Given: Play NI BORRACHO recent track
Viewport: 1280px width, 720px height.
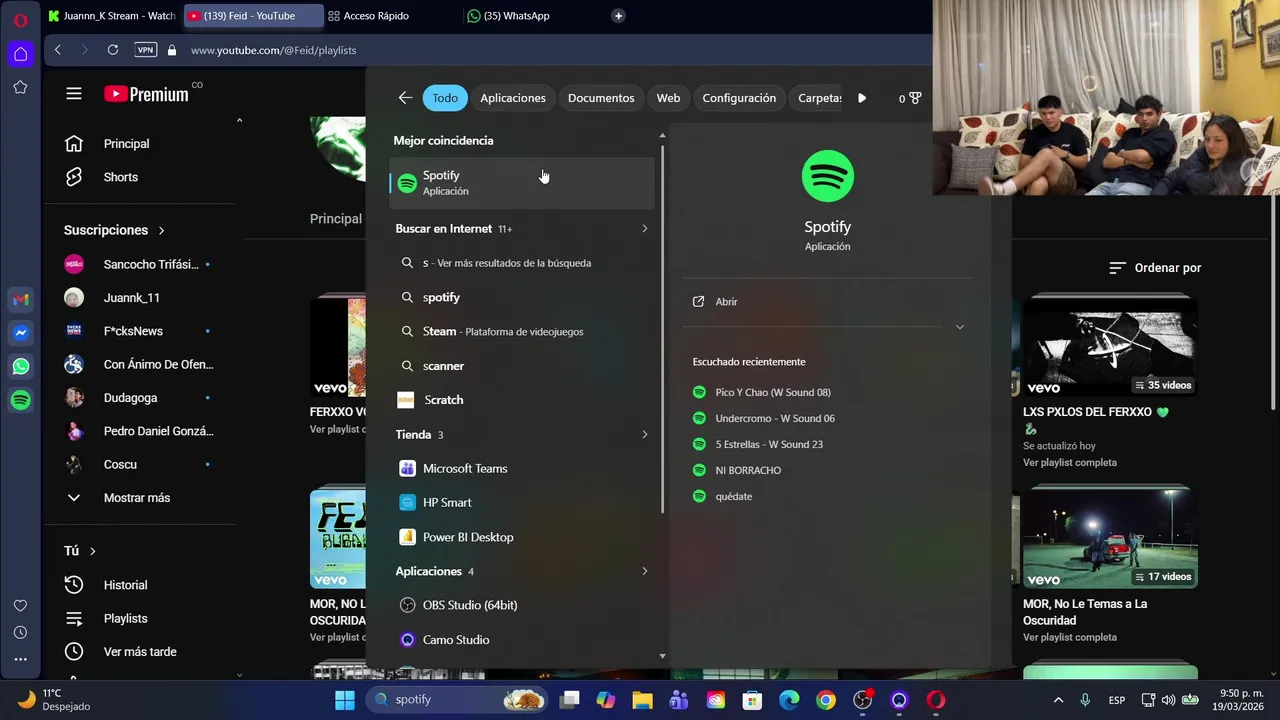Looking at the screenshot, I should tap(748, 470).
